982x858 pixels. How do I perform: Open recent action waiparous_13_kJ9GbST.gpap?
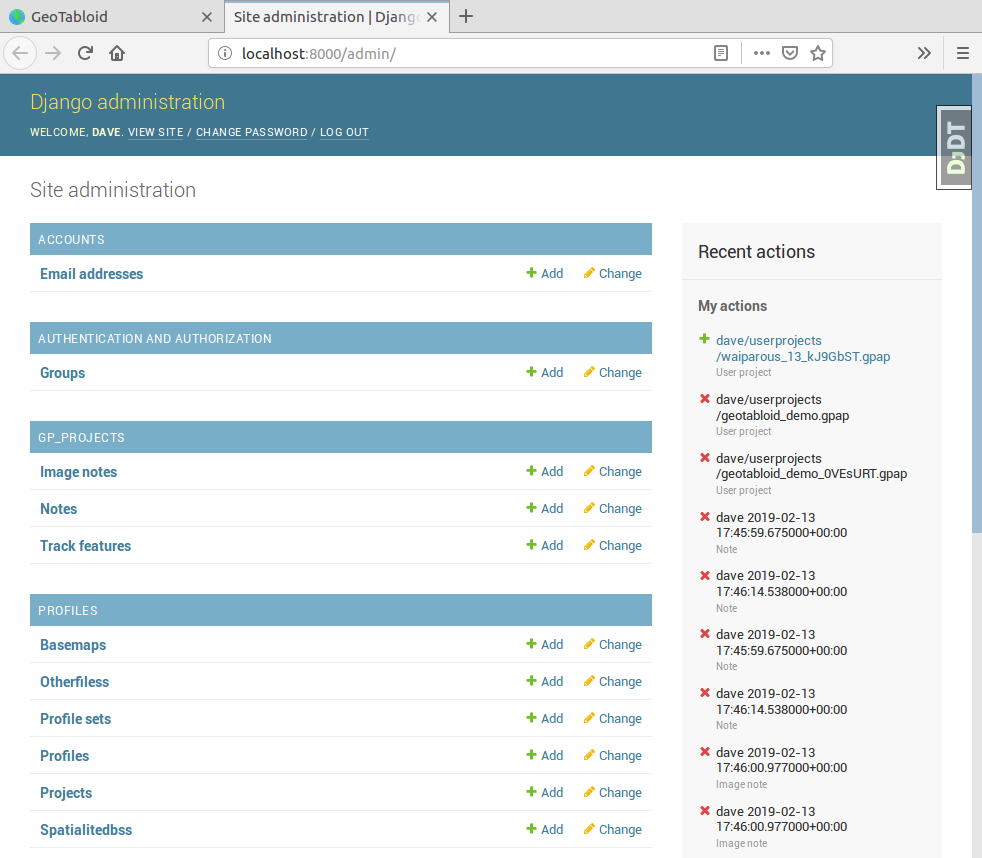pos(803,348)
